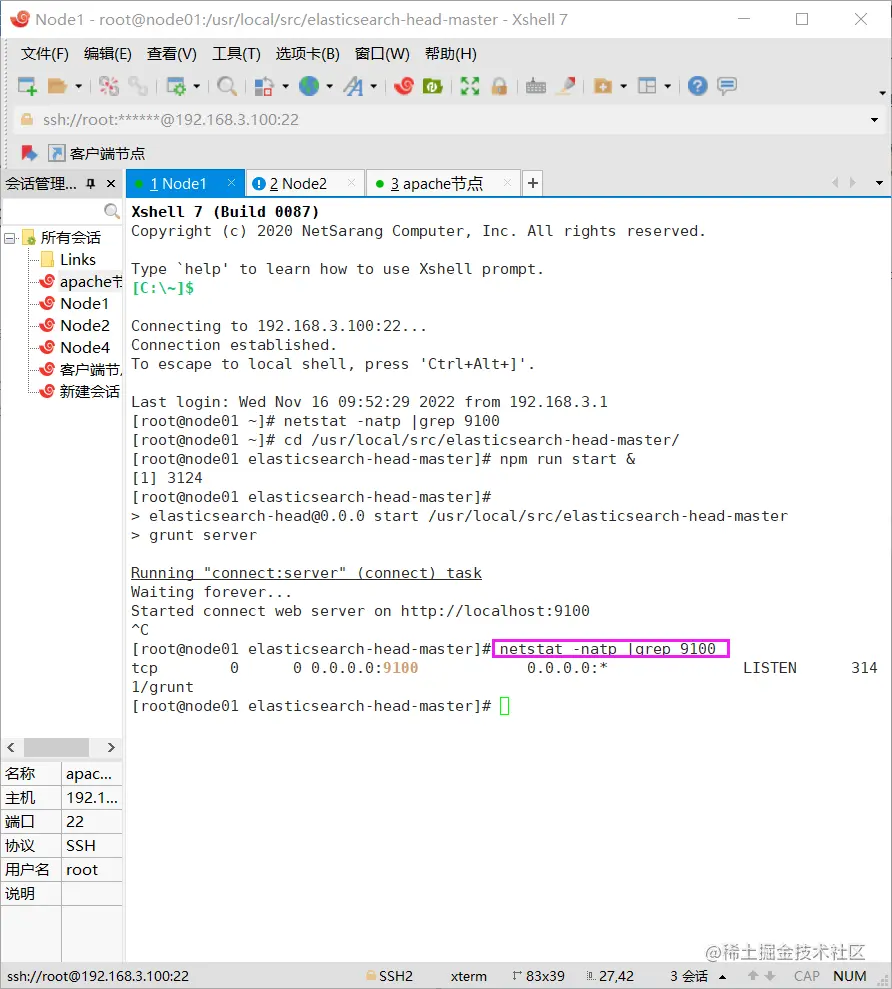Open the Font dropdown arrow
The height and width of the screenshot is (989, 892).
tap(373, 86)
